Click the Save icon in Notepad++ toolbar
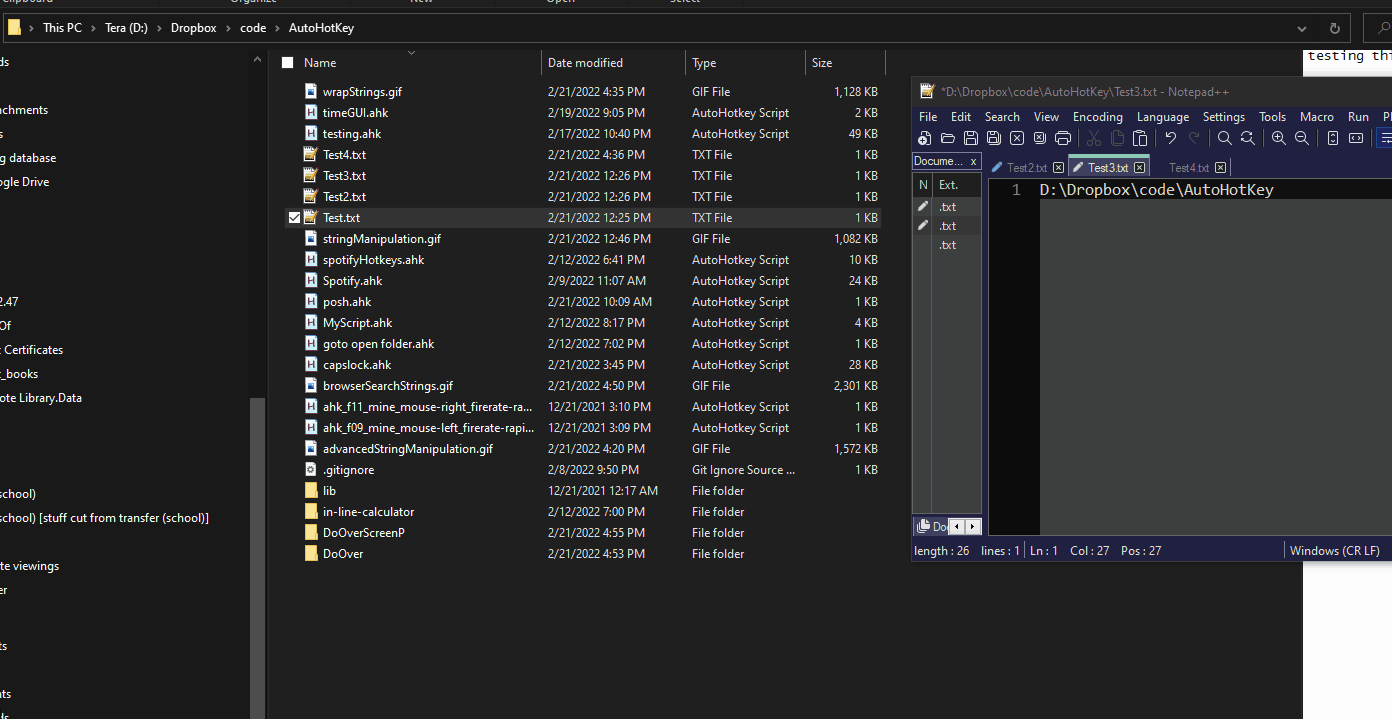This screenshot has width=1392, height=719. (x=970, y=139)
